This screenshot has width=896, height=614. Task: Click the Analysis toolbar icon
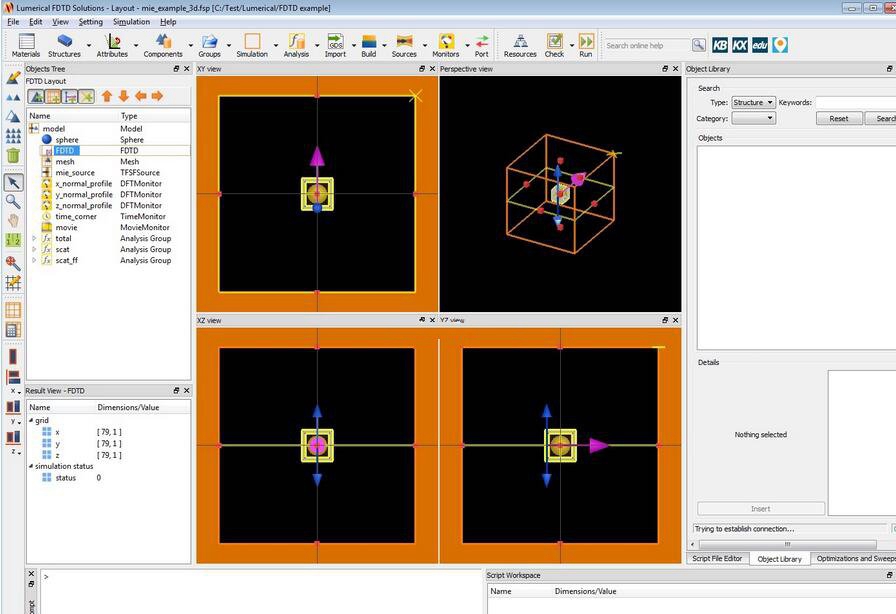coord(296,45)
